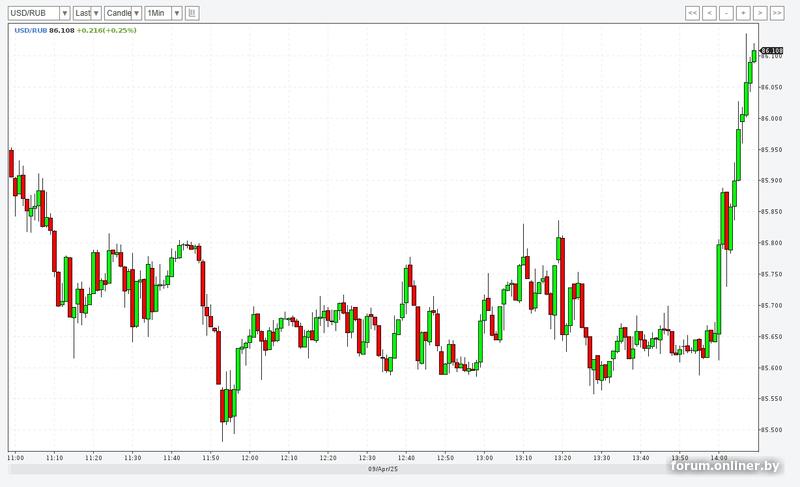Click the 85.500 price axis label
Image resolution: width=800 pixels, height=487 pixels.
click(771, 430)
